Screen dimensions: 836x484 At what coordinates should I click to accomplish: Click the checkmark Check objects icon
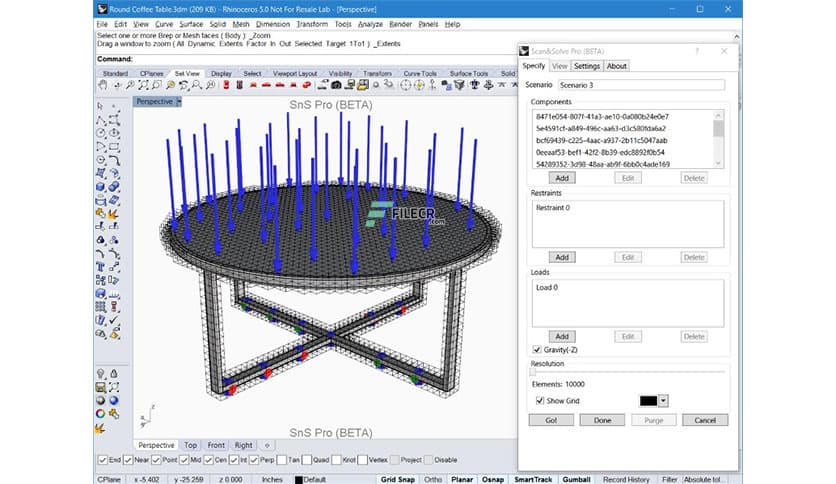pyautogui.click(x=114, y=320)
